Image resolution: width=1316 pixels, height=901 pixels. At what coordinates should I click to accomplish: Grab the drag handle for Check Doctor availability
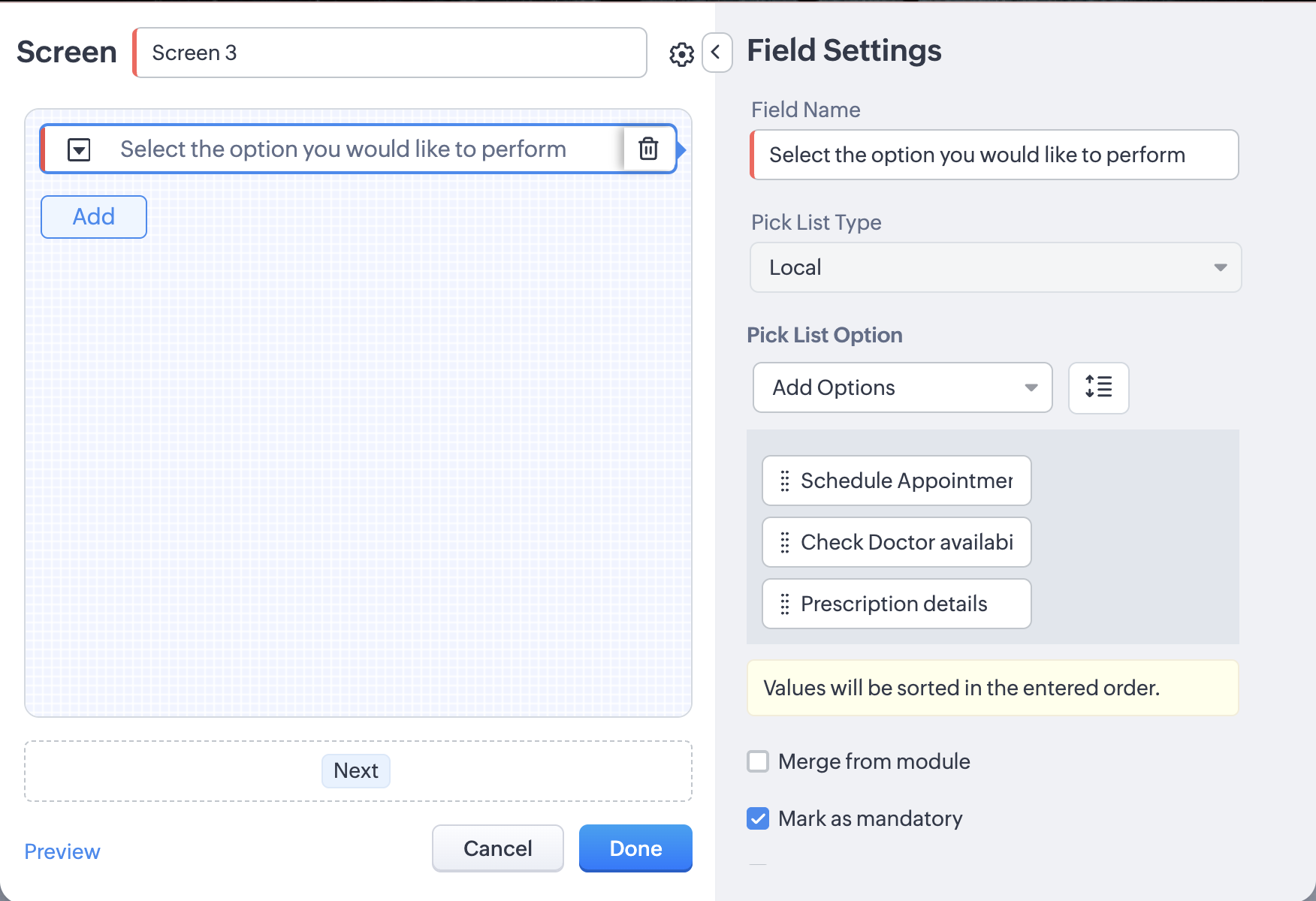pos(785,542)
